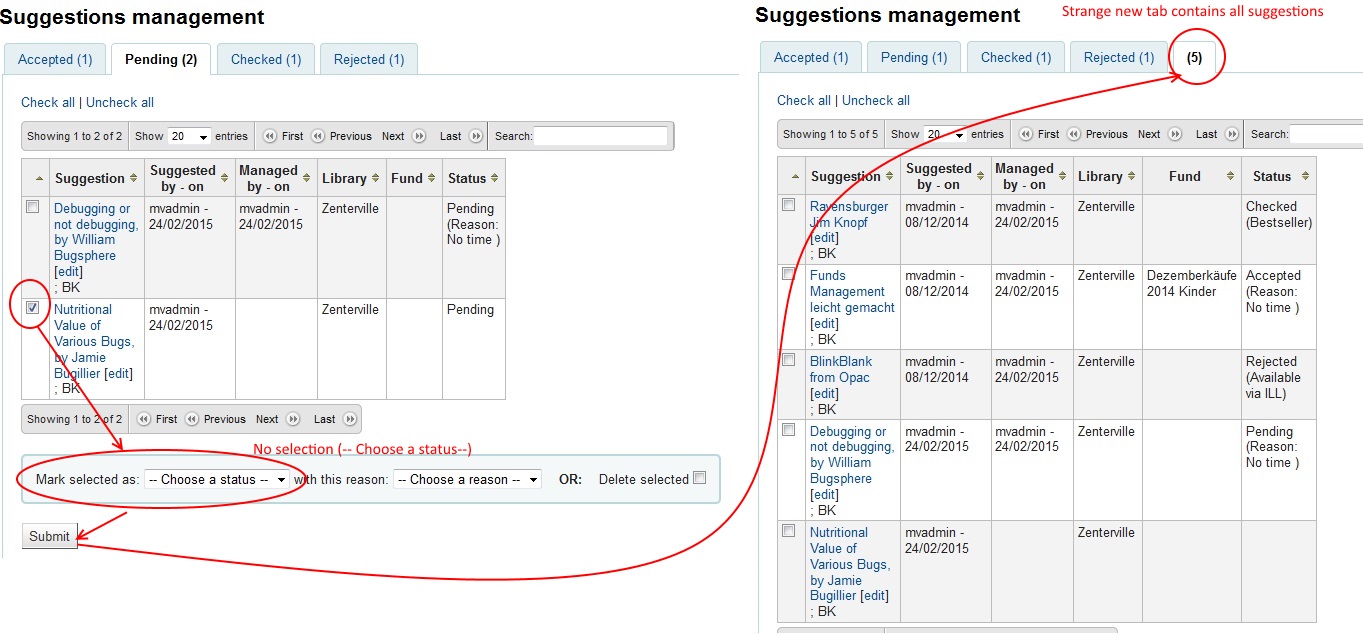Sort left table by Status column arrows

click(x=494, y=179)
